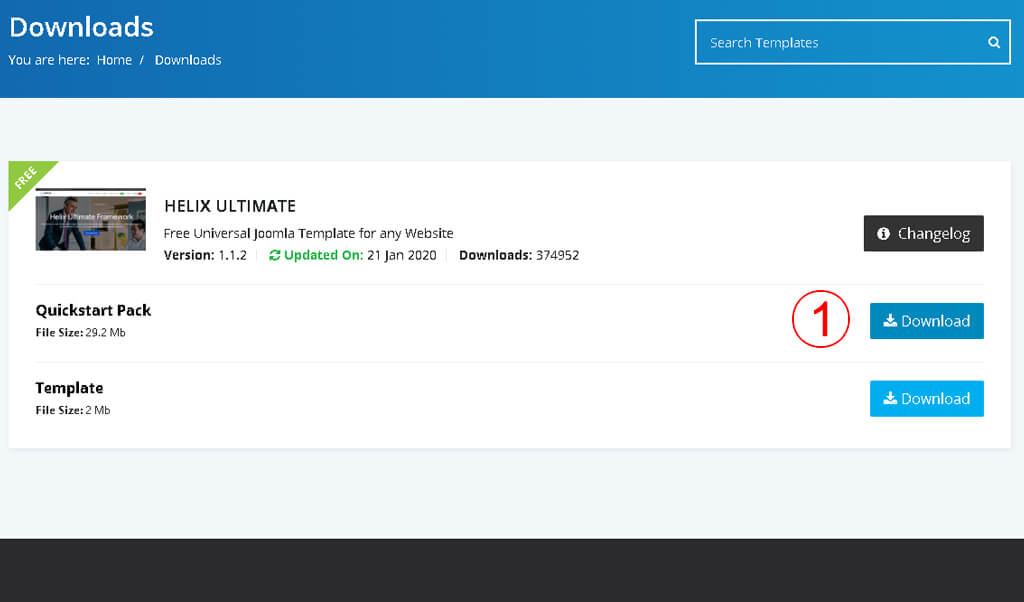This screenshot has width=1024, height=602.
Task: Click File Size: 29.2 Mb text
Action: pyautogui.click(x=80, y=332)
